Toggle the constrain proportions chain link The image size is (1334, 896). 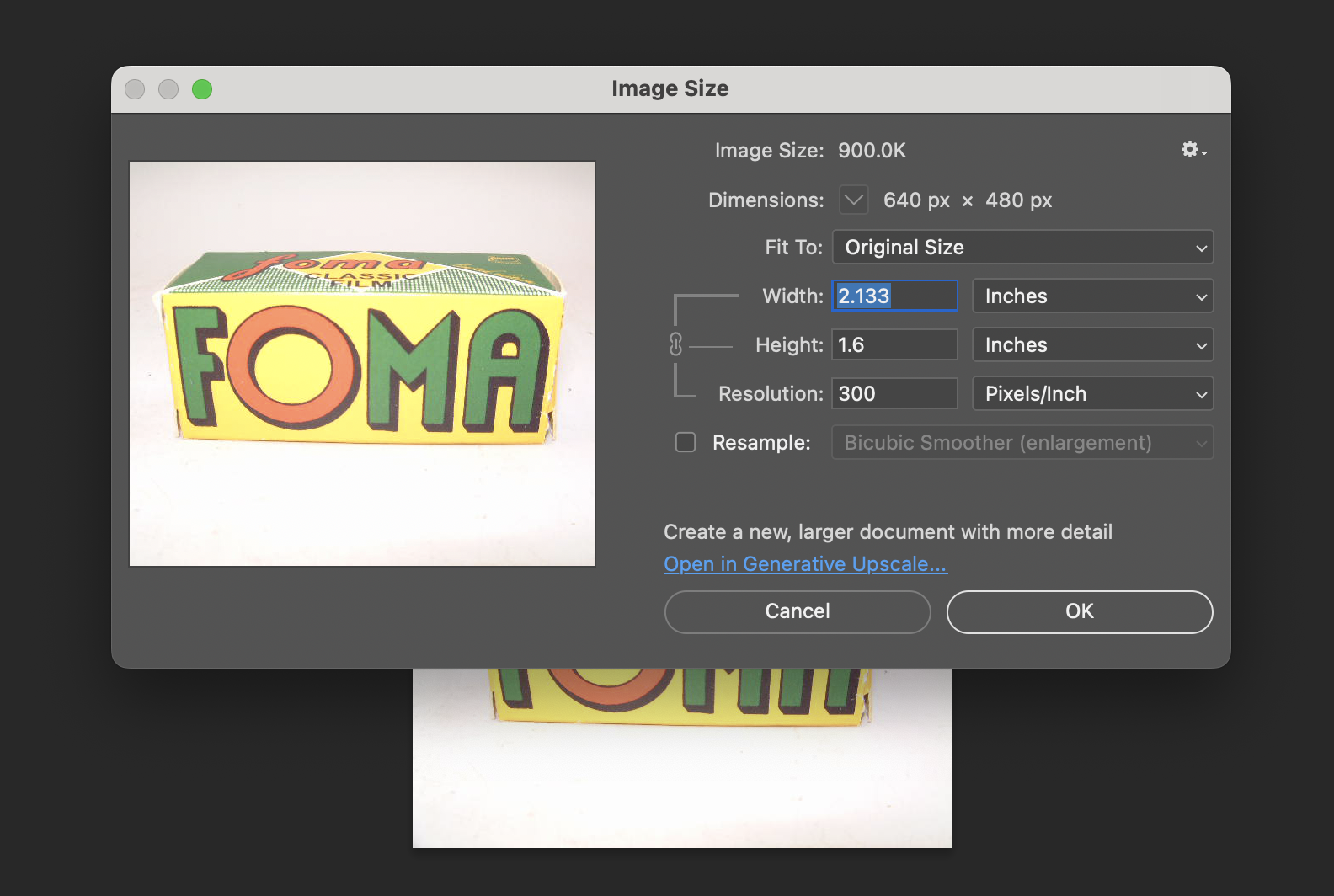coord(675,344)
